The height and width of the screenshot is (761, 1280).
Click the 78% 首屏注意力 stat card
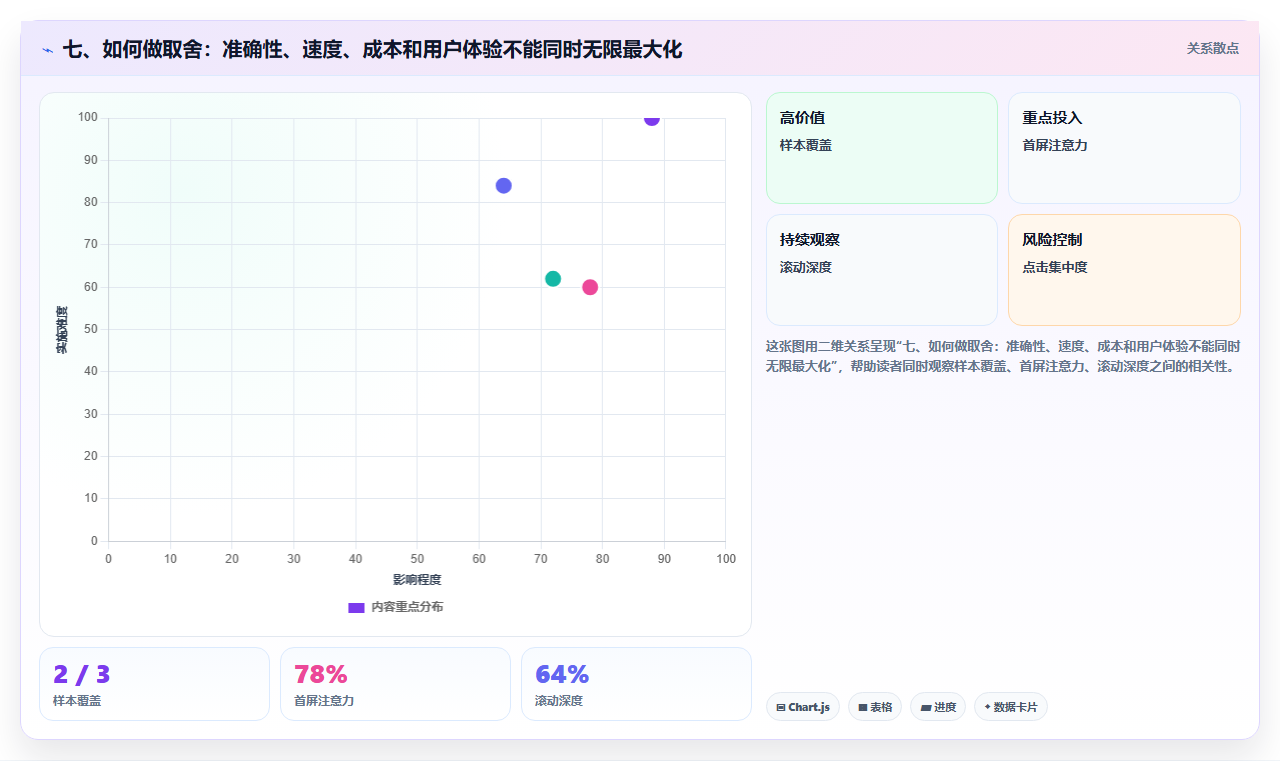click(395, 684)
